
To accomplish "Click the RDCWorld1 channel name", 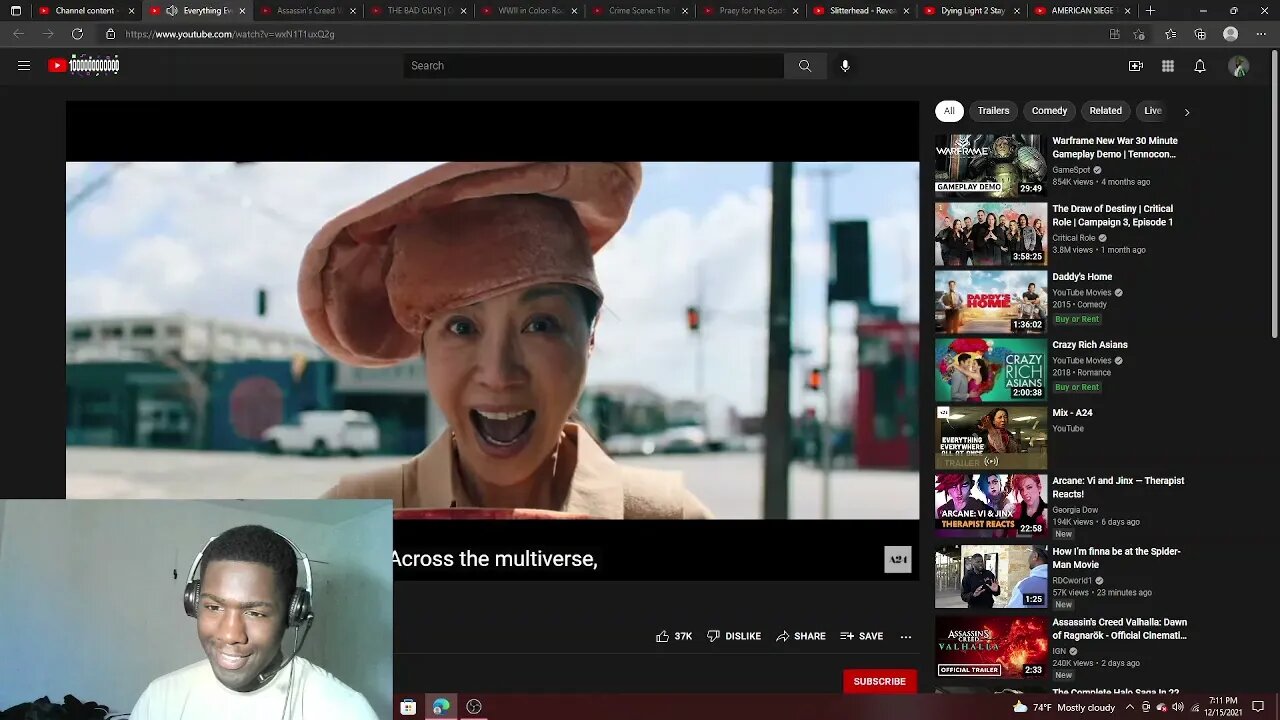I will tap(1074, 580).
